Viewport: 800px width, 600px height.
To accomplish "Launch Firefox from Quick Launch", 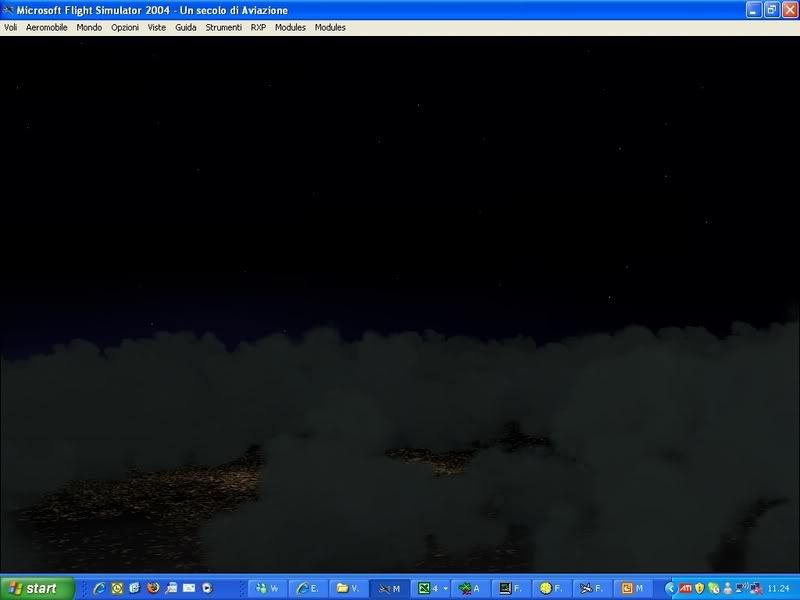I will point(153,588).
